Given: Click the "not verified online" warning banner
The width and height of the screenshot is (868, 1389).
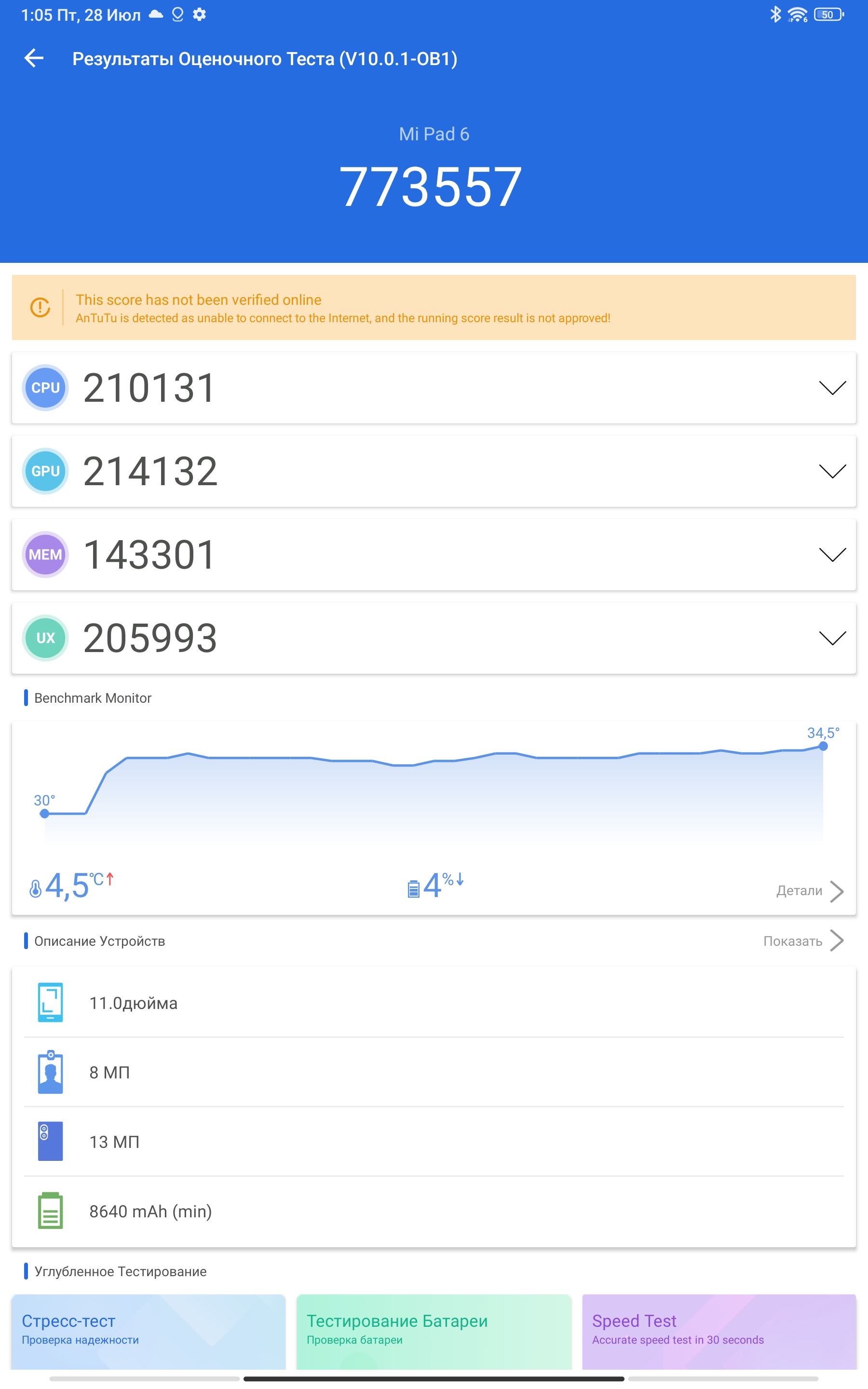Looking at the screenshot, I should click(x=434, y=307).
